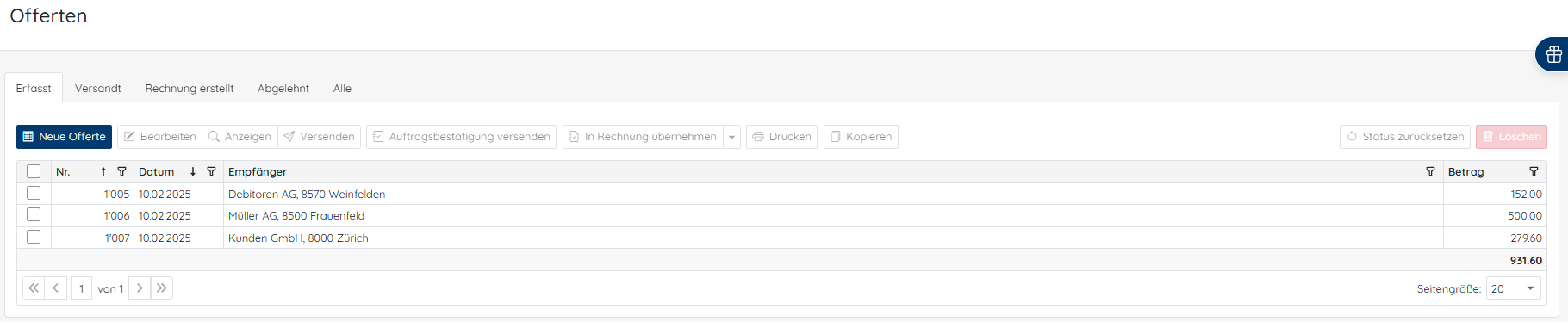
Task: Go to the last page arrow
Action: 162,288
